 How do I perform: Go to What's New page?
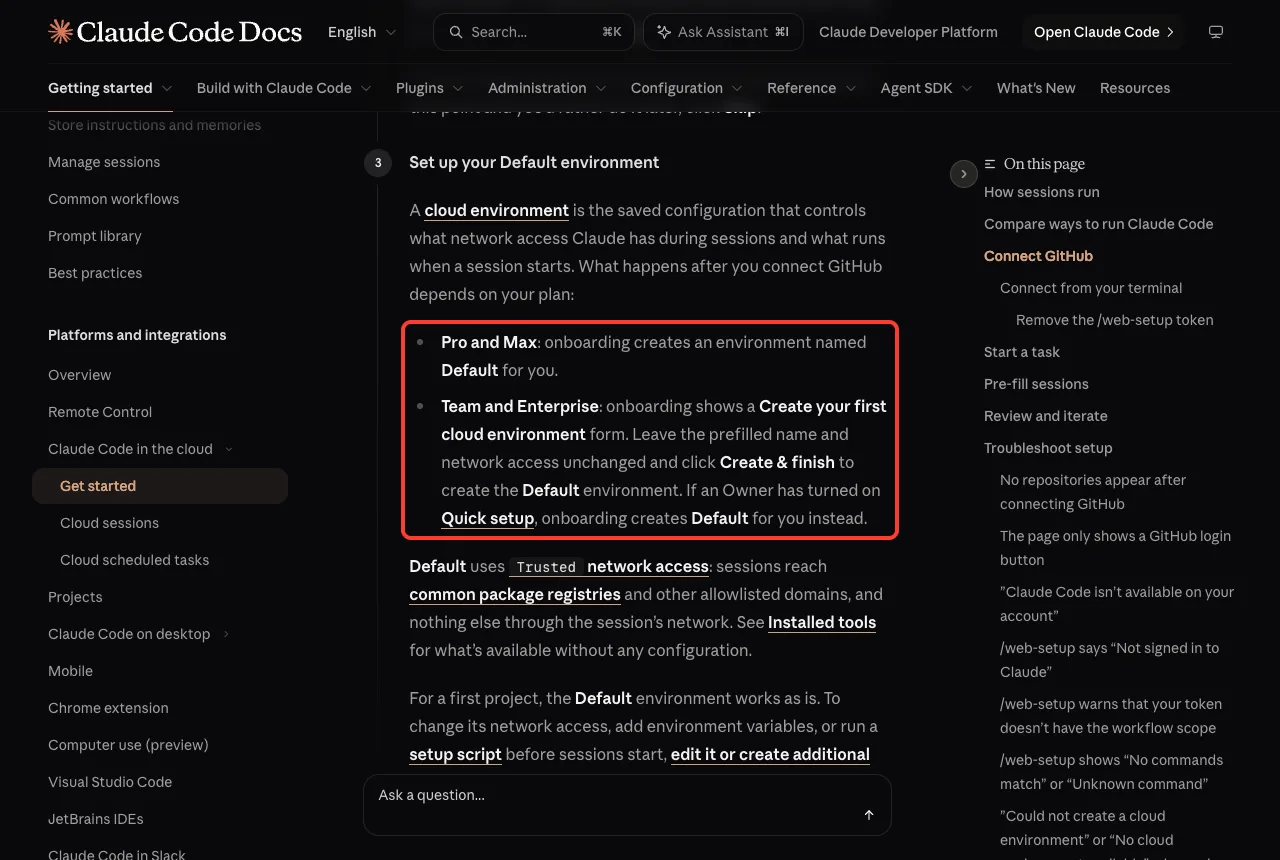pos(1036,88)
